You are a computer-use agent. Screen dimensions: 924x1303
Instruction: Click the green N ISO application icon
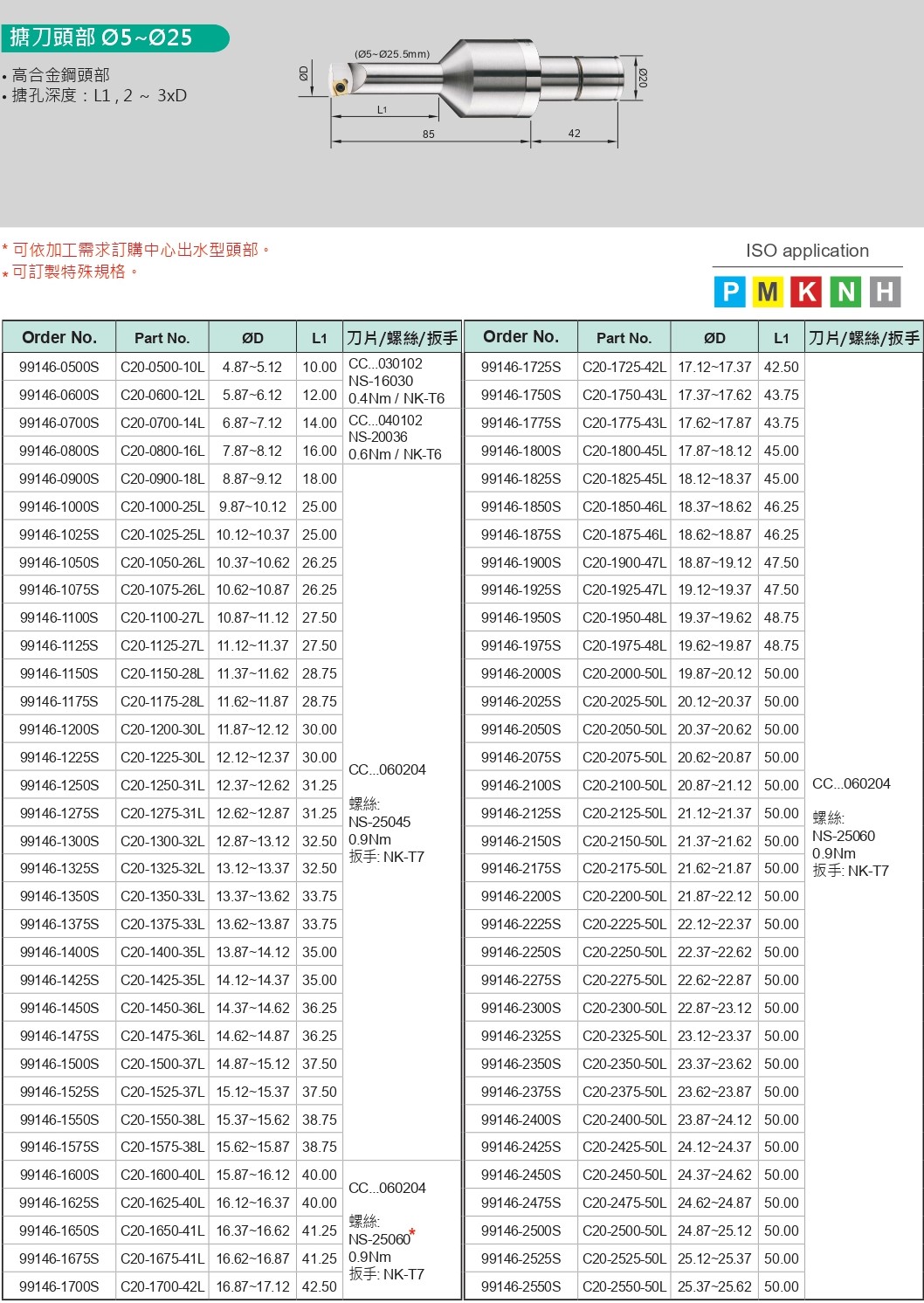846,292
